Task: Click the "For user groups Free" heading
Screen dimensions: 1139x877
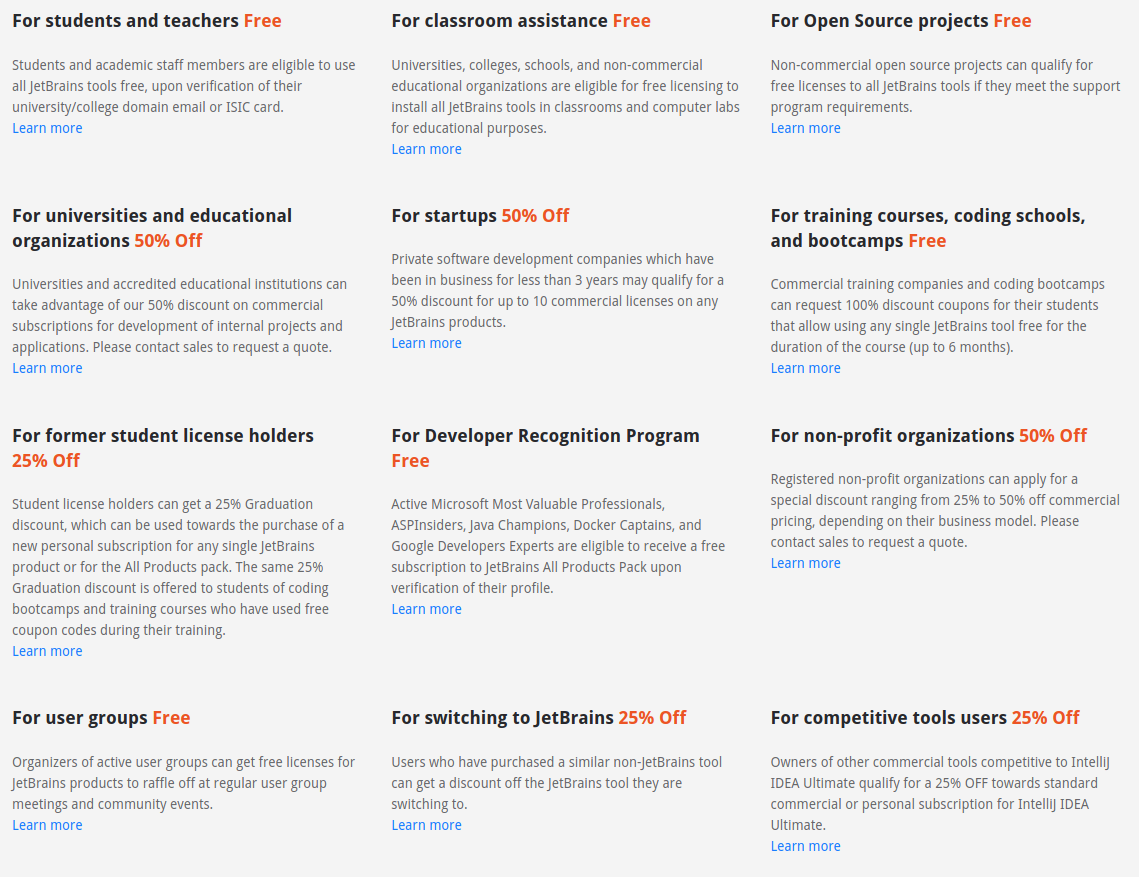Action: [x=101, y=718]
